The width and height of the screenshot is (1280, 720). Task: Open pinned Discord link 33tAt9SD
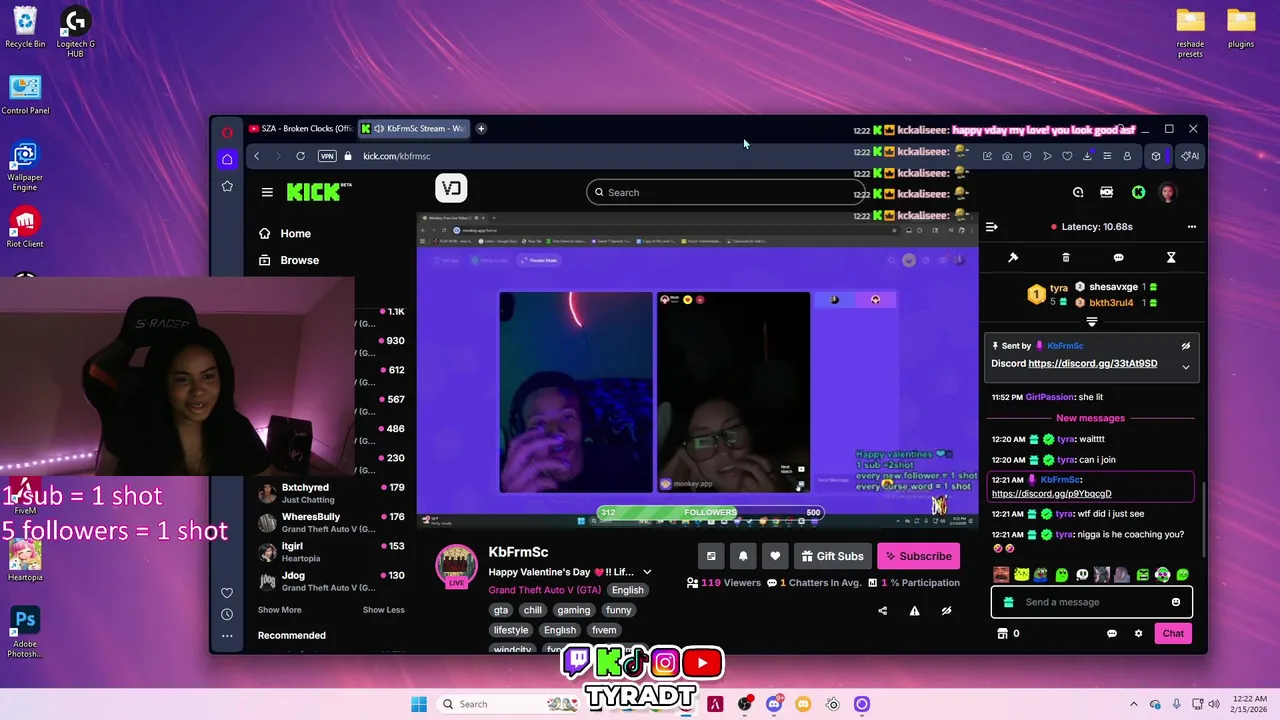1092,364
